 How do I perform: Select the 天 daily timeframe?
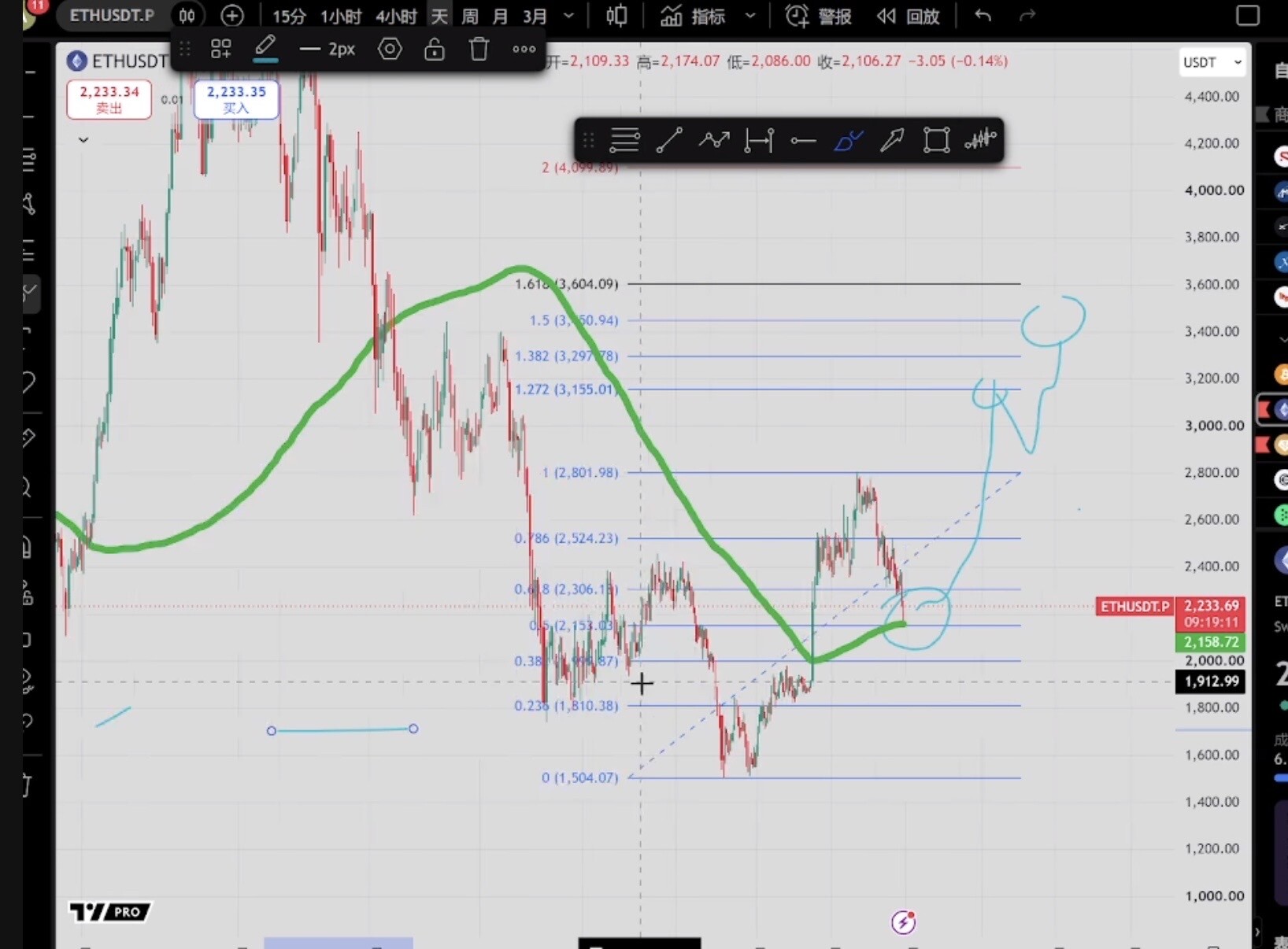[x=439, y=16]
